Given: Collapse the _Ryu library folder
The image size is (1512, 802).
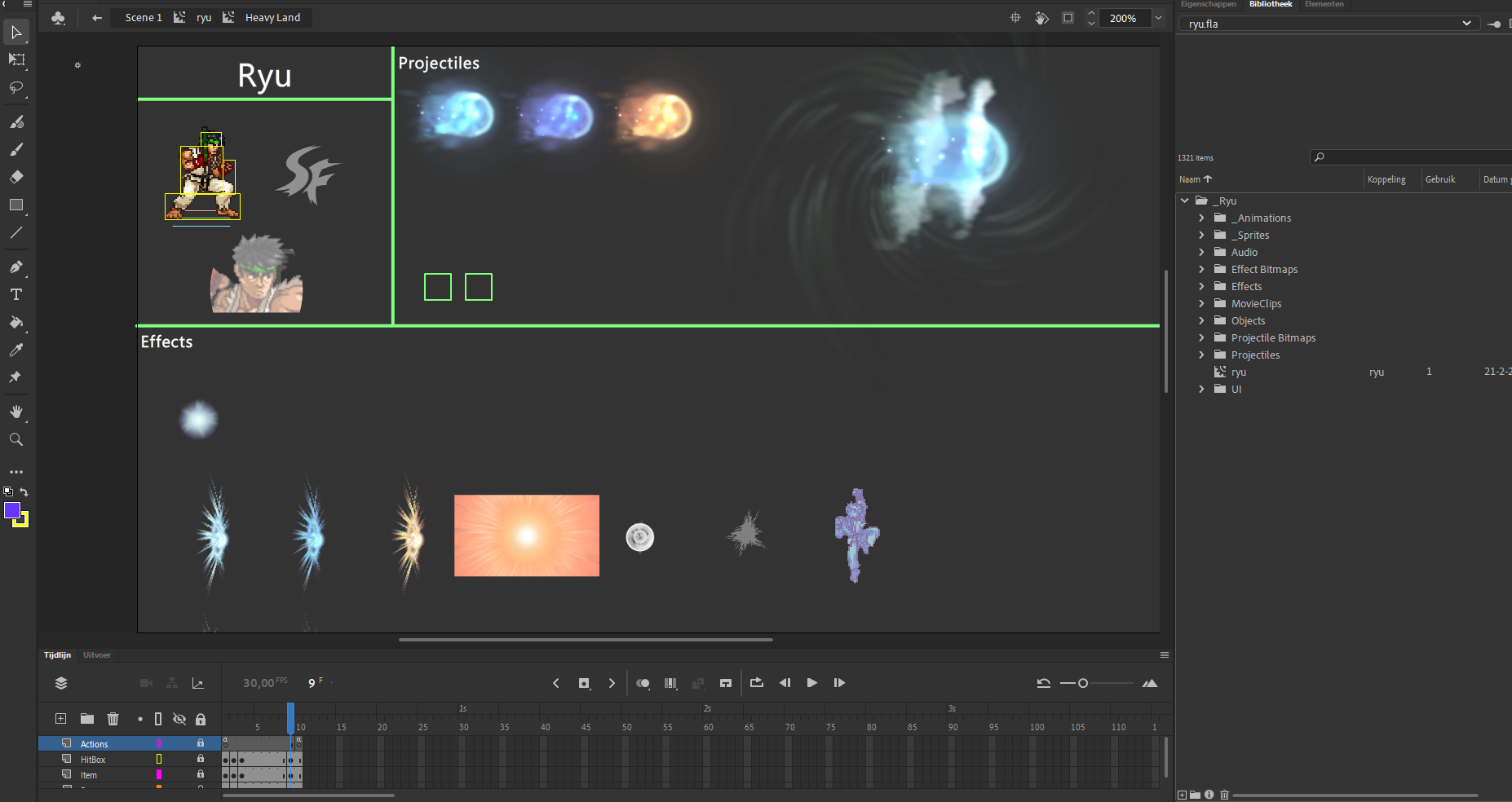Looking at the screenshot, I should coord(1184,200).
